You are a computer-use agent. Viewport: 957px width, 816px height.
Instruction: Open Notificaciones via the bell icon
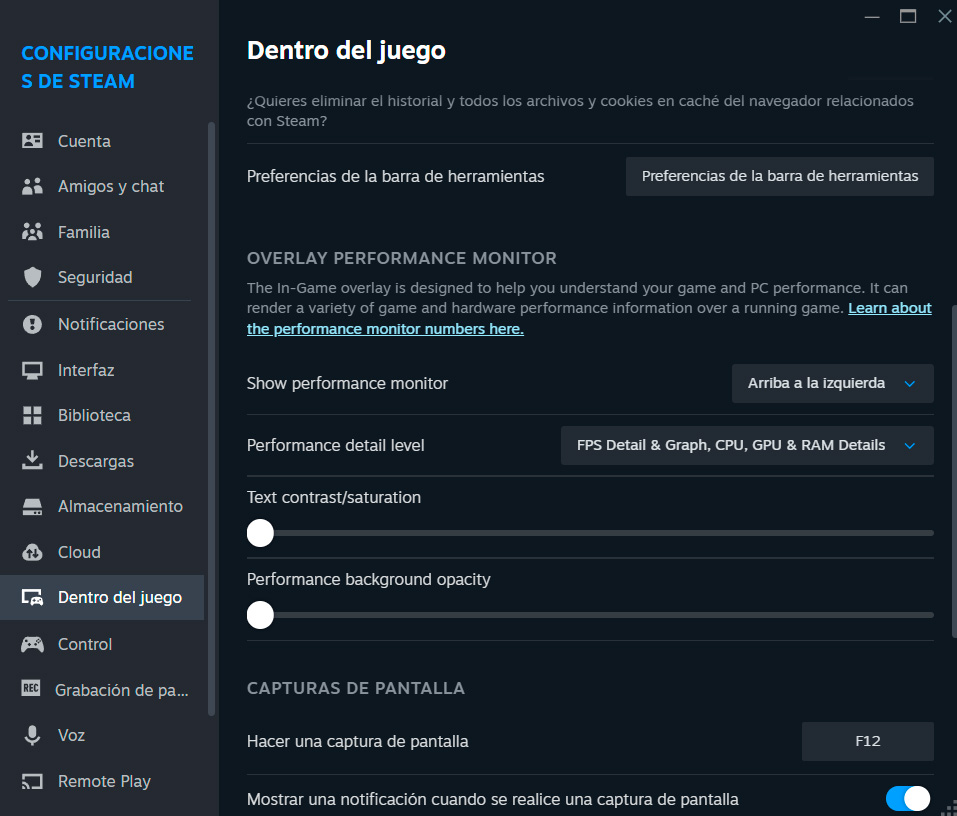tap(31, 323)
